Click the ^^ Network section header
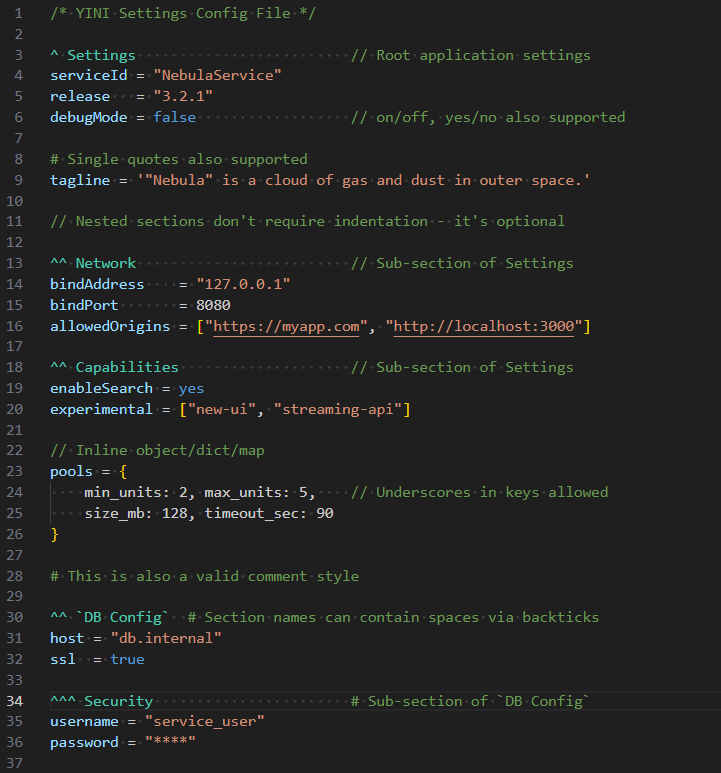The height and width of the screenshot is (773, 721). pyautogui.click(x=93, y=263)
